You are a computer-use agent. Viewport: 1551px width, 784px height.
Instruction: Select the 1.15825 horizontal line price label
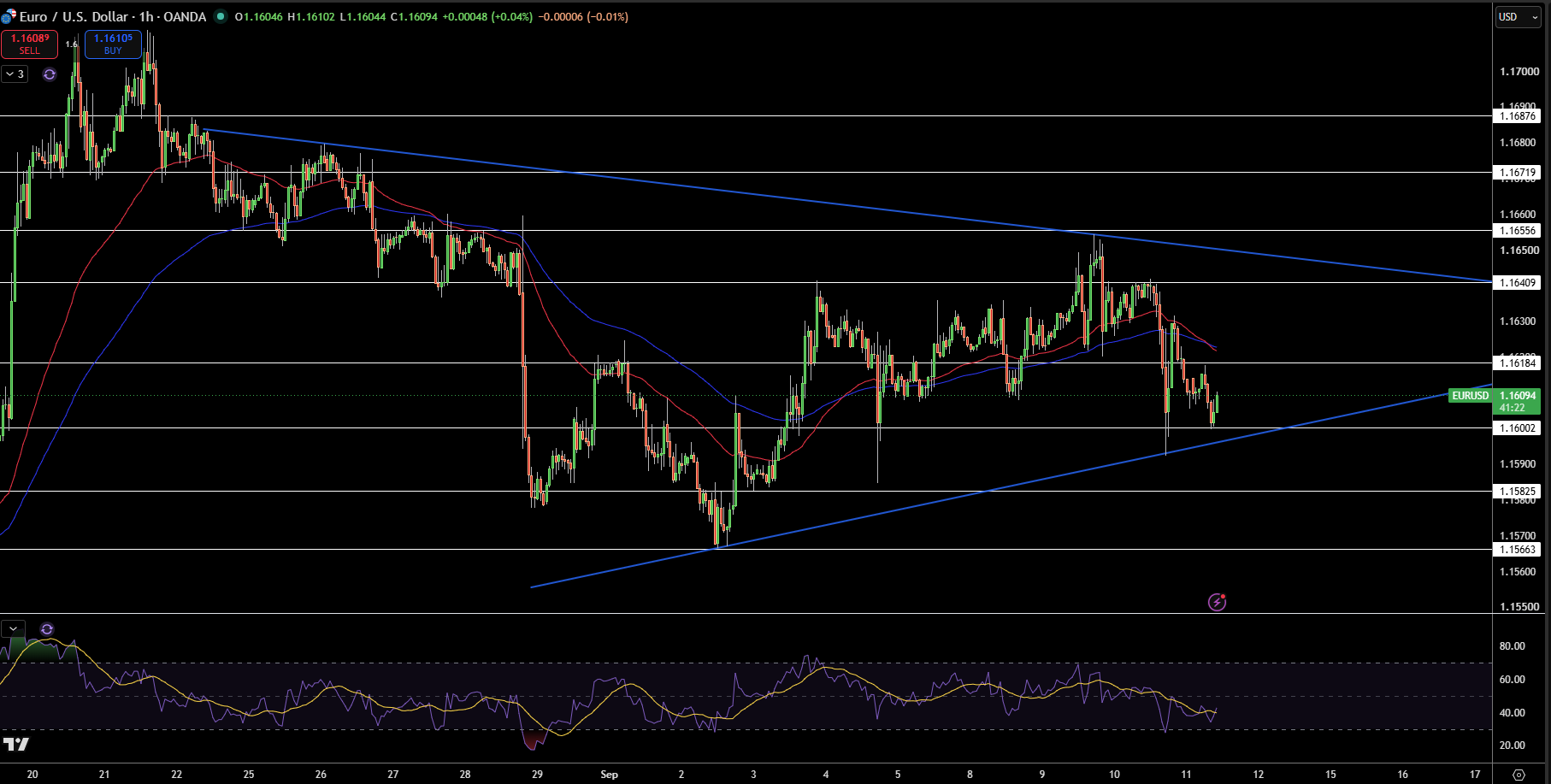pyautogui.click(x=1518, y=492)
